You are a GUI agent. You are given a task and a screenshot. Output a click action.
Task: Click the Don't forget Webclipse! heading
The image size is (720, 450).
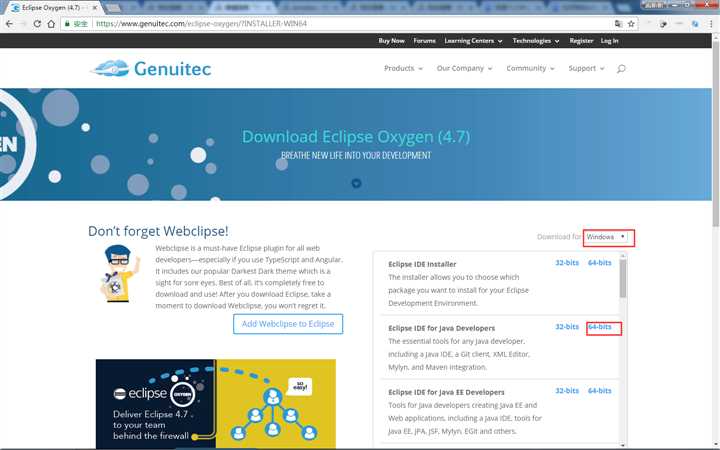(x=158, y=231)
